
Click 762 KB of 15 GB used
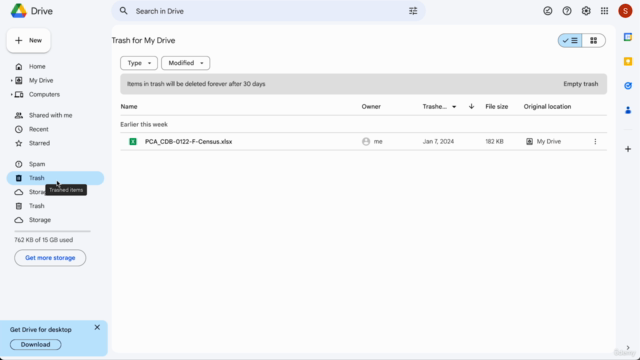(44, 240)
